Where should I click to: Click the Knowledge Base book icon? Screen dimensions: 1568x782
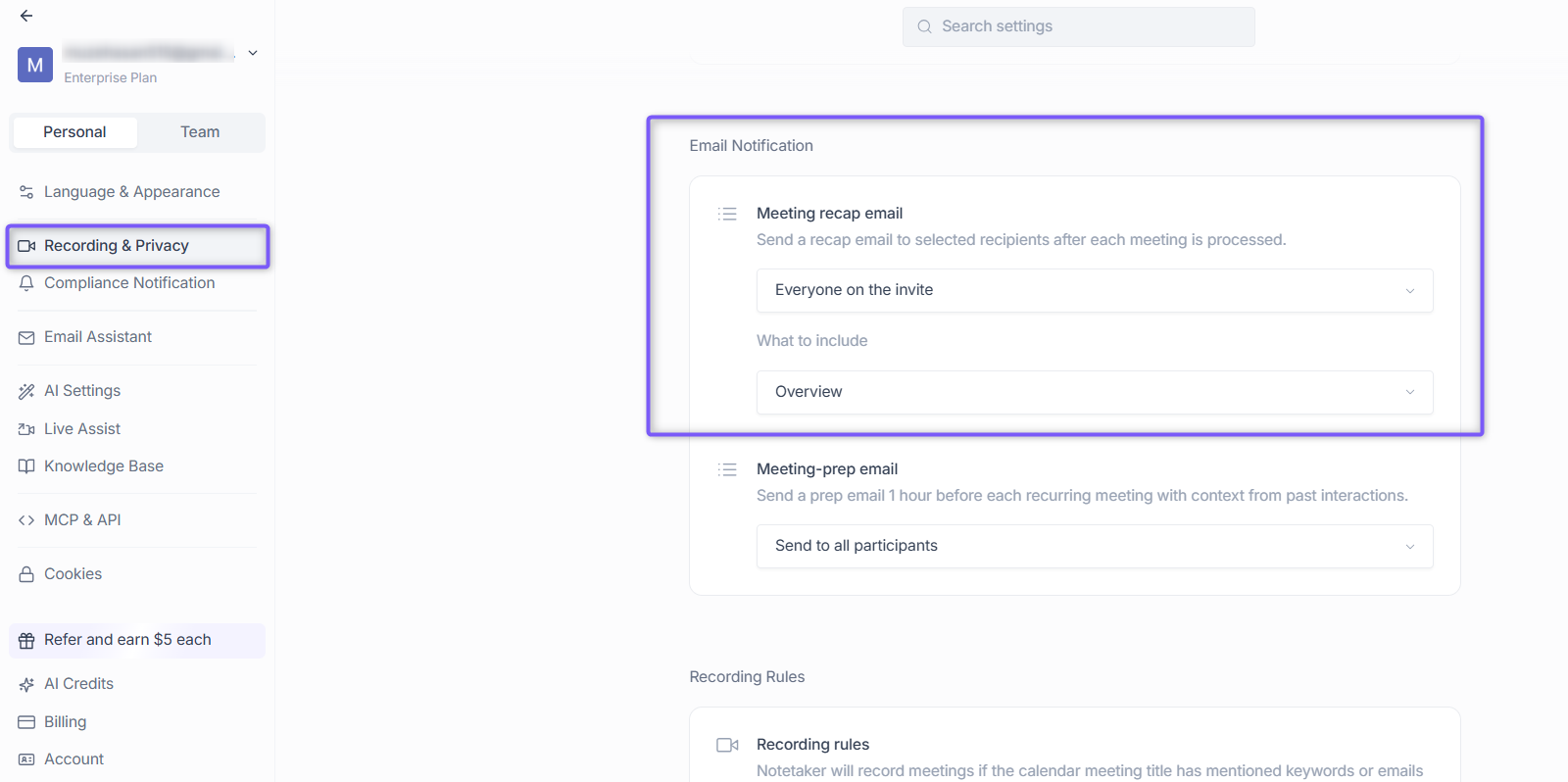(x=26, y=466)
